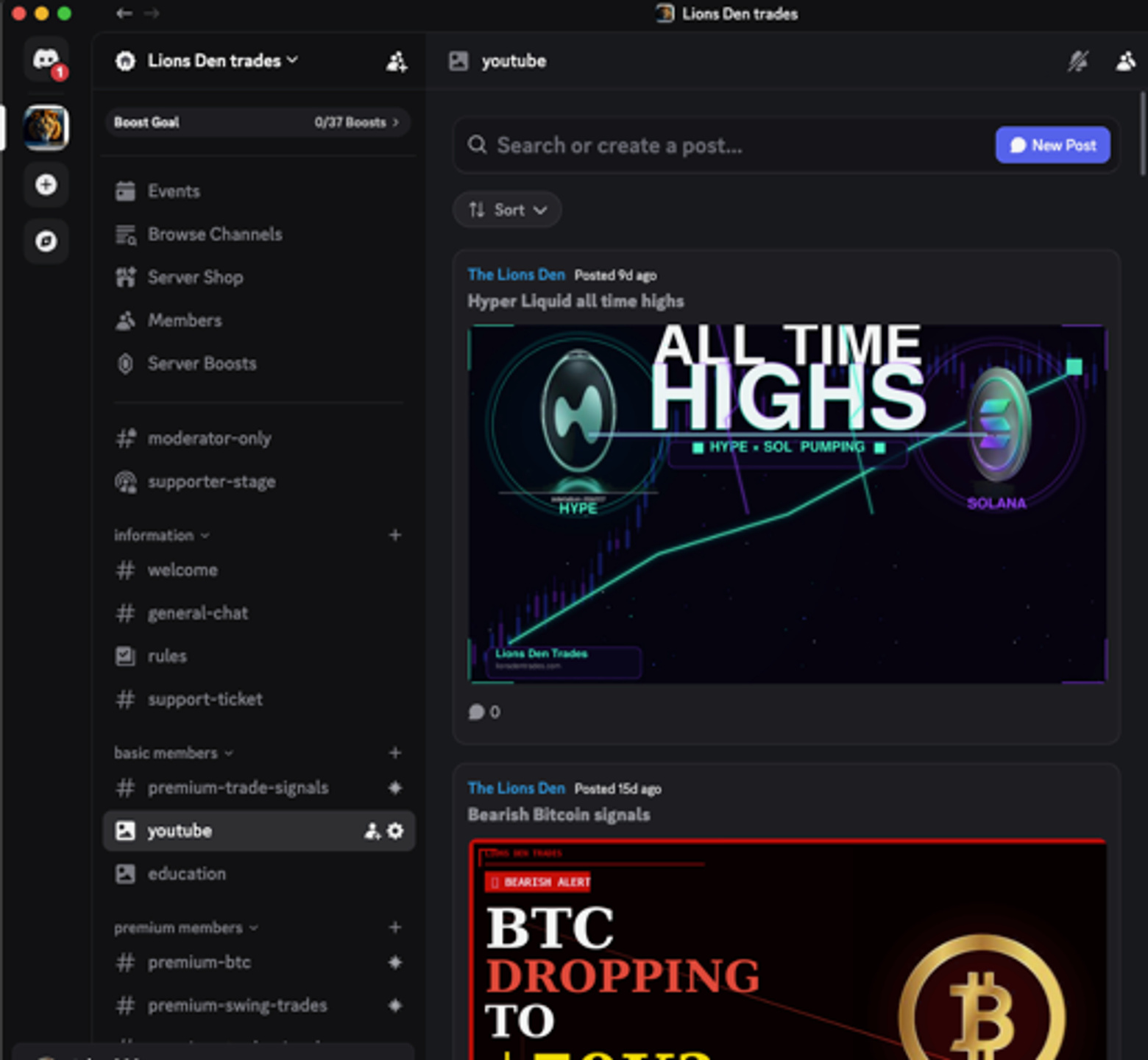Image resolution: width=1148 pixels, height=1060 pixels.
Task: Open Members list item
Action: point(258,320)
